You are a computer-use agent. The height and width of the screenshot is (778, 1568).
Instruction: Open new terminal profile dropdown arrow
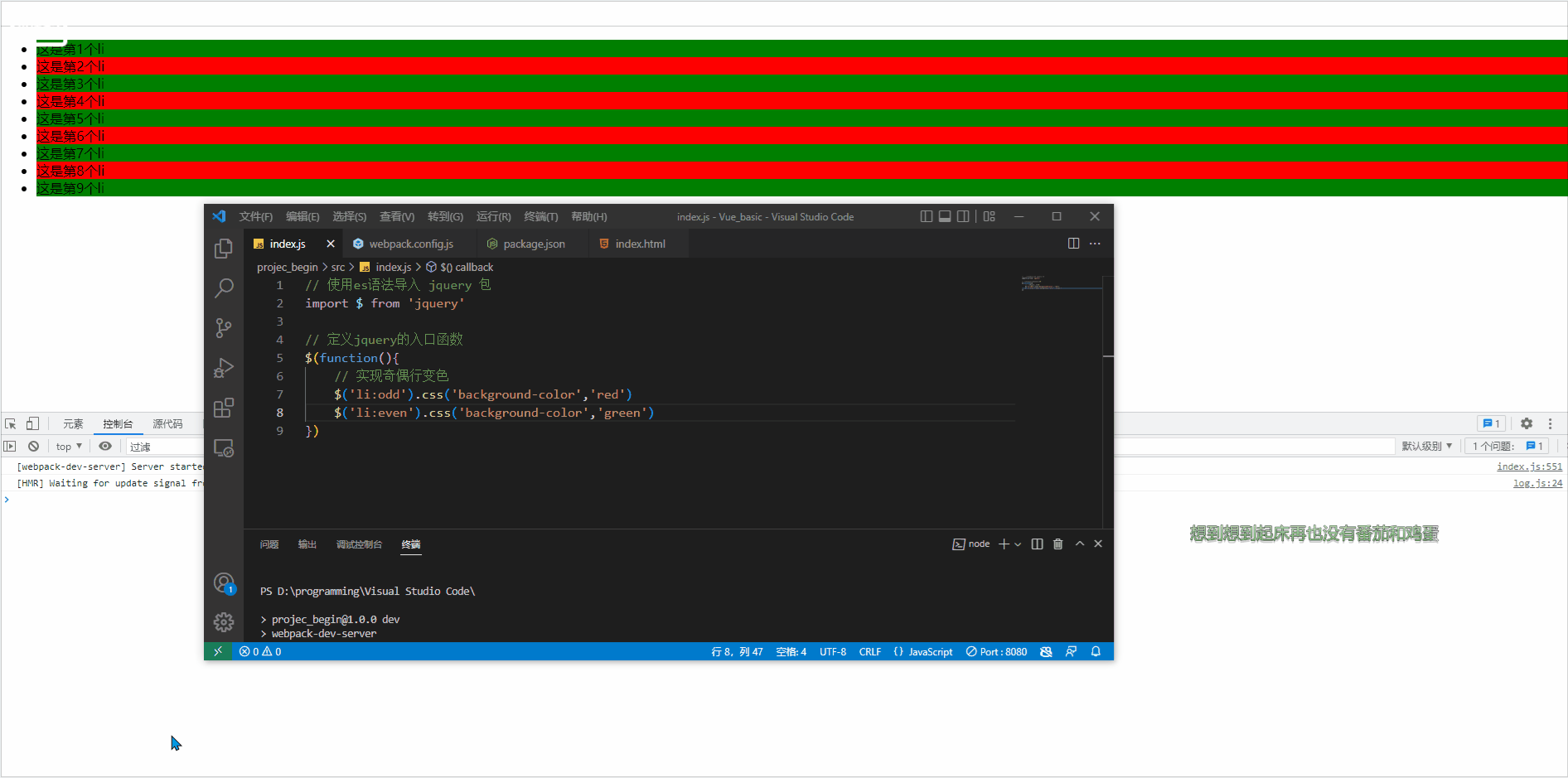click(x=1018, y=544)
